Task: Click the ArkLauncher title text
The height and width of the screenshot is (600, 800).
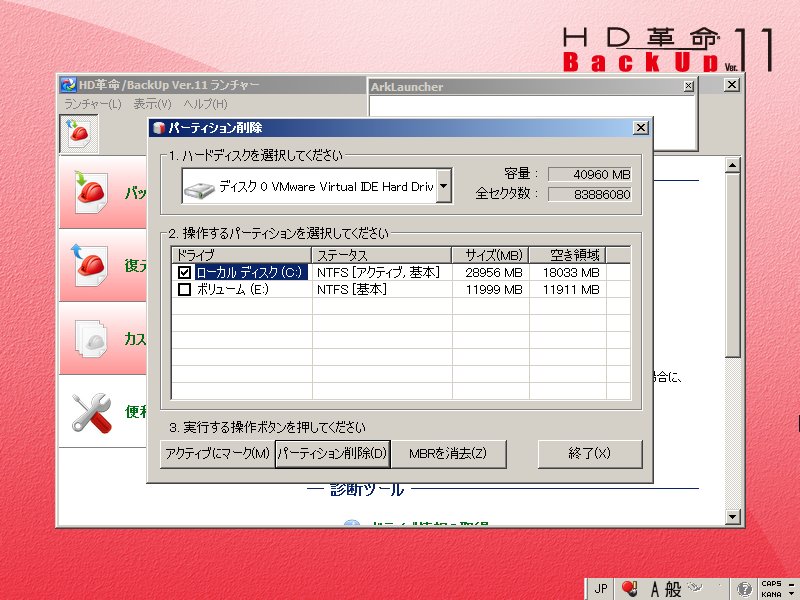Action: (x=407, y=87)
